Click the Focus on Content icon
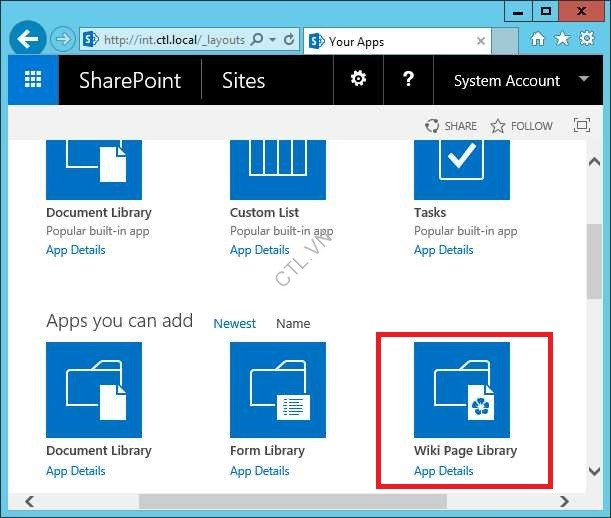611x518 pixels. (x=581, y=126)
